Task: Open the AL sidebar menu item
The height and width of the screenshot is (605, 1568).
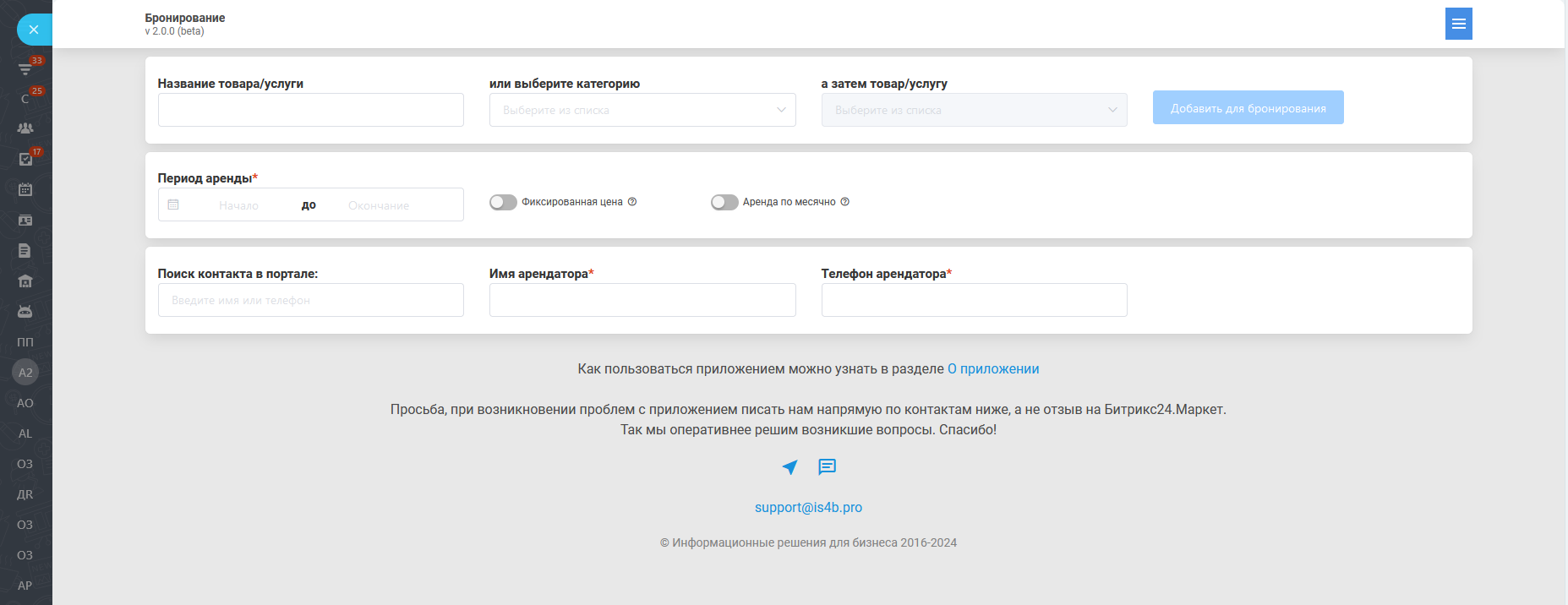Action: (x=25, y=433)
